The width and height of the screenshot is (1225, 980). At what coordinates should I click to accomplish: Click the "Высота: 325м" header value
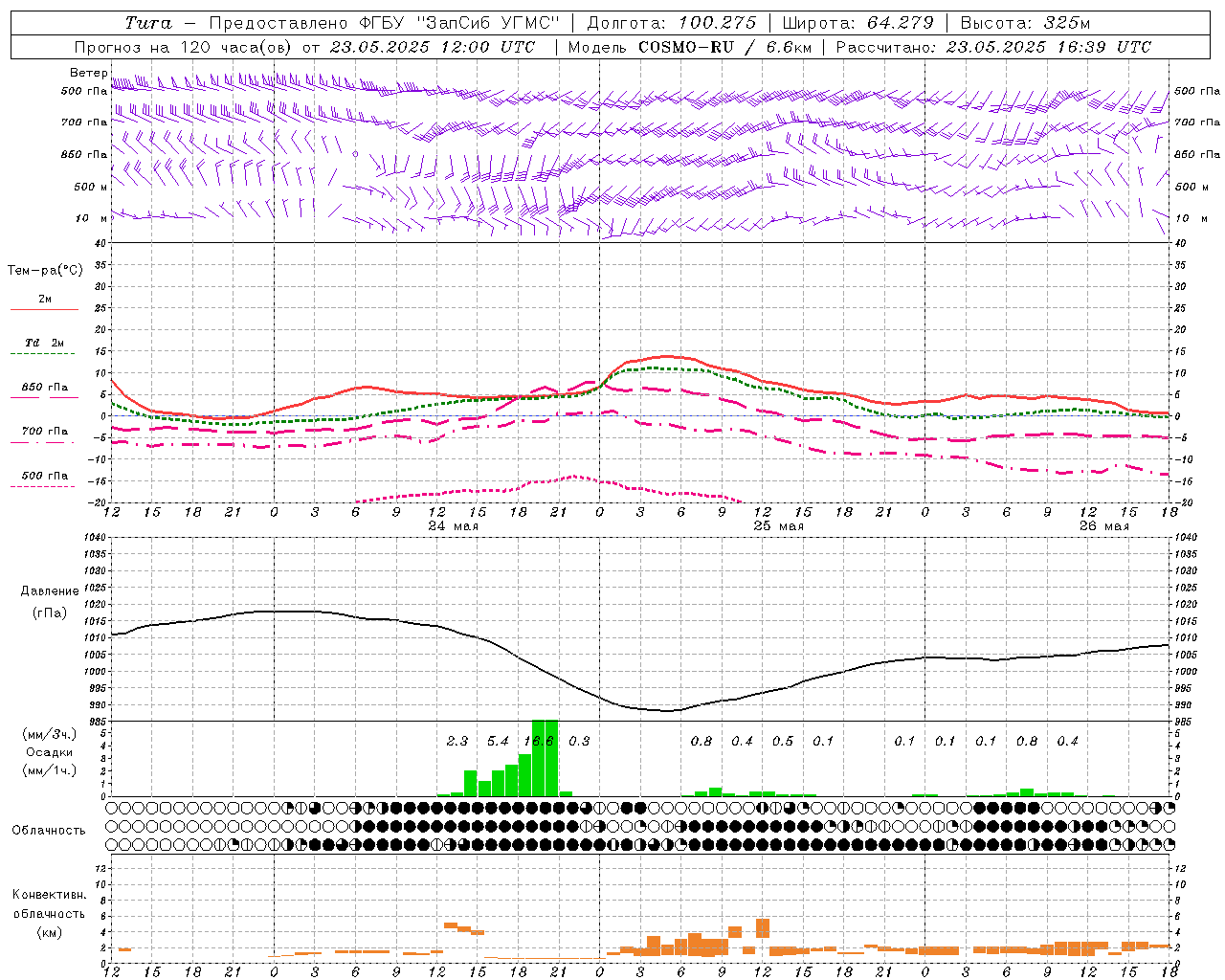coord(1025,23)
